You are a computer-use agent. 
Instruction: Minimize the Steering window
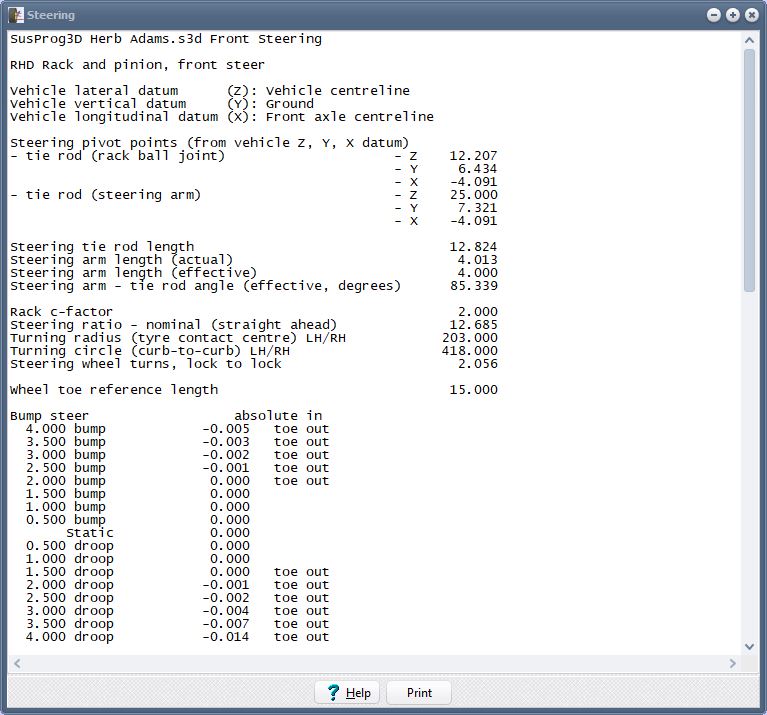tap(713, 15)
